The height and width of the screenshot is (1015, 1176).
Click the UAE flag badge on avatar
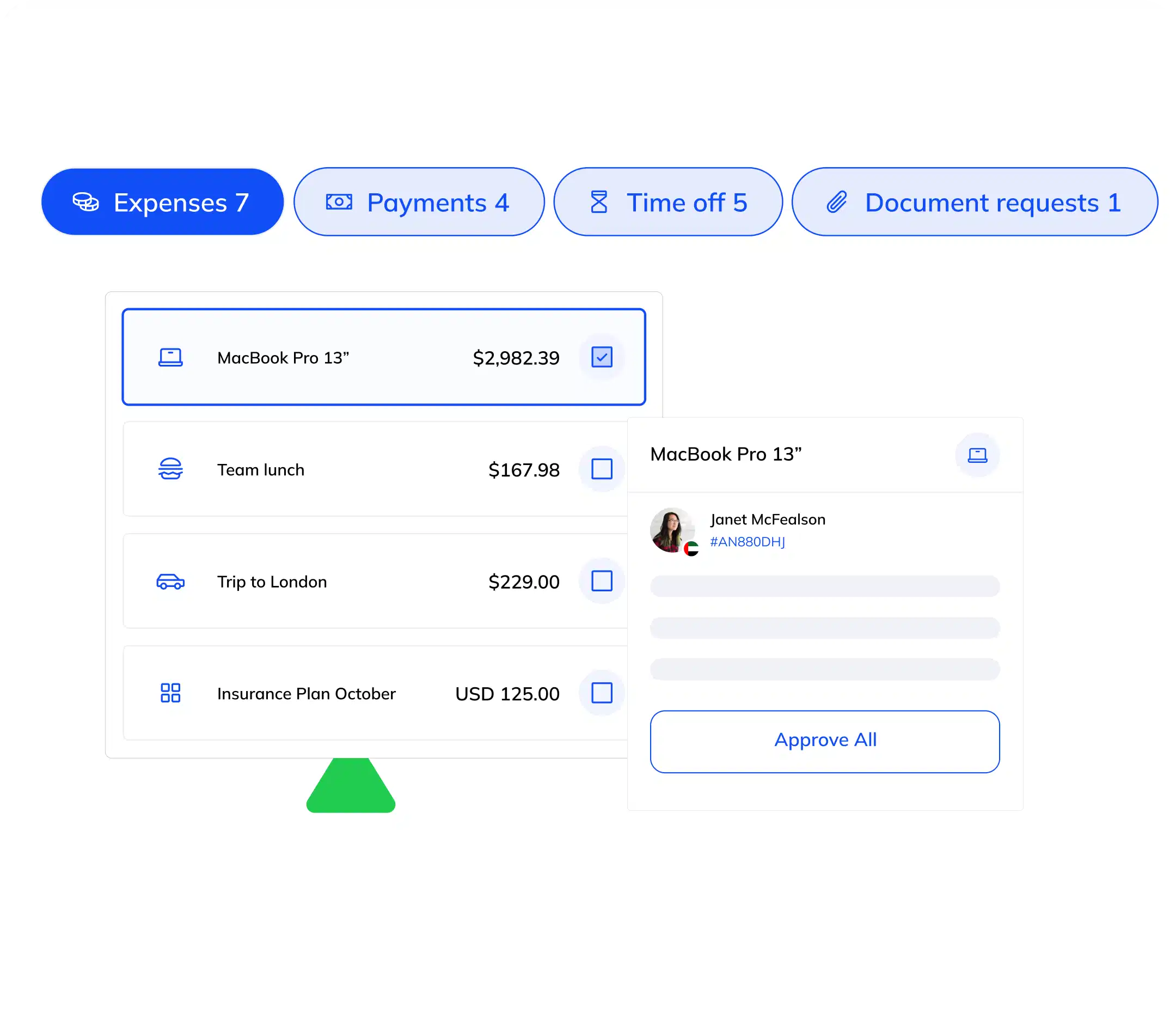click(691, 549)
